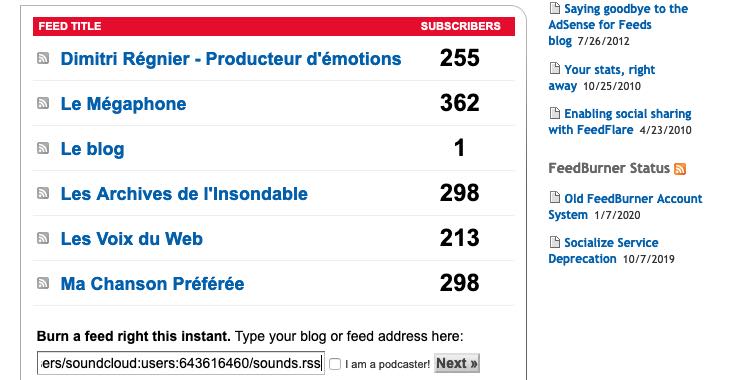Screen dimensions: 740x380
Task: Click document icon beside Socialize Service Deprecation
Action: [555, 242]
